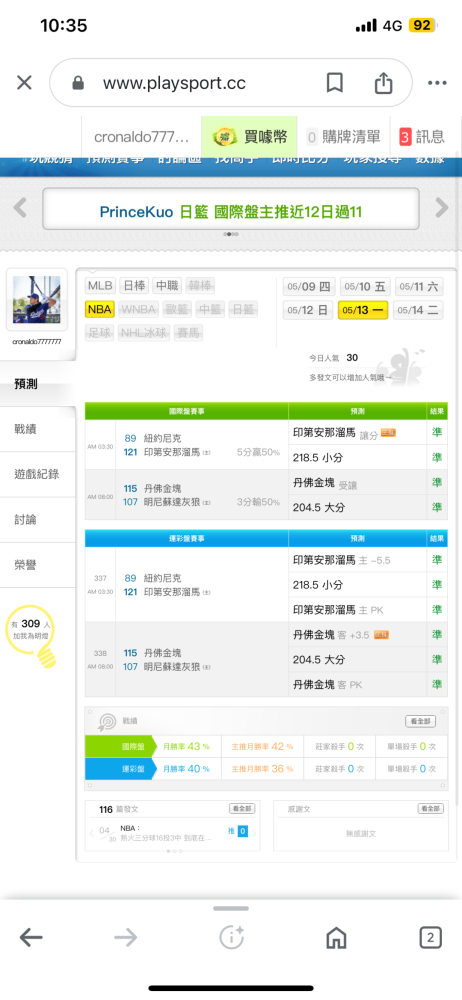Pick date 05/11 六
This screenshot has height=1000, width=462.
[x=419, y=286]
